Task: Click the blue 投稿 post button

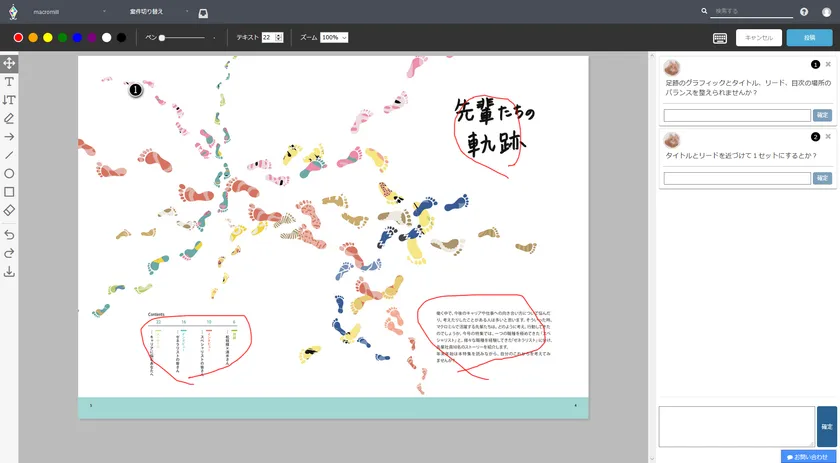Action: 809,38
